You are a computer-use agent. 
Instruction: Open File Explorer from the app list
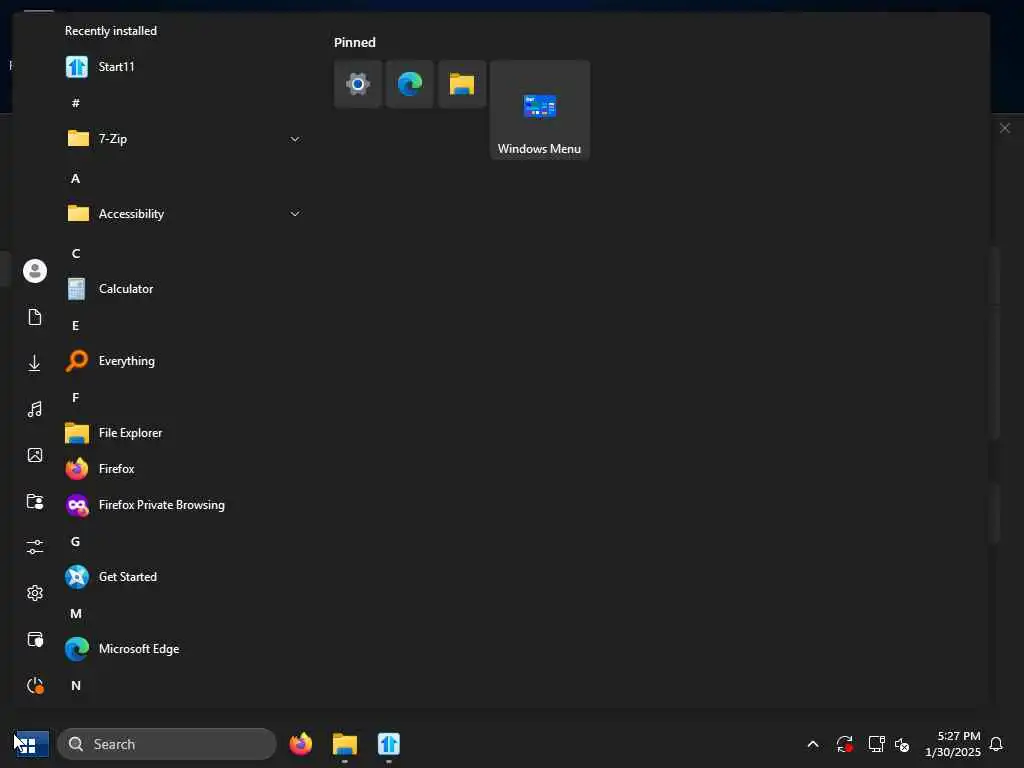tap(183, 432)
